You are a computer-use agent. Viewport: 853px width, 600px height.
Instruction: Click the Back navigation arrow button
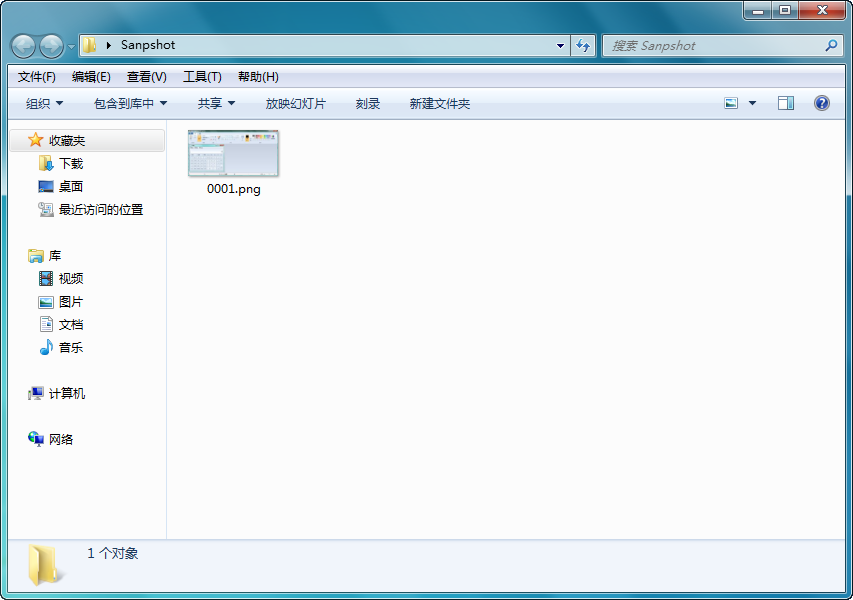23,46
